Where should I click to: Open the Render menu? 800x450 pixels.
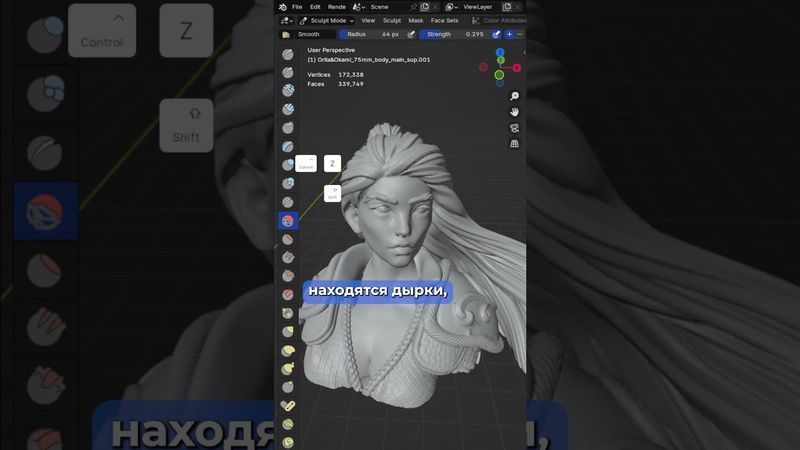point(337,7)
